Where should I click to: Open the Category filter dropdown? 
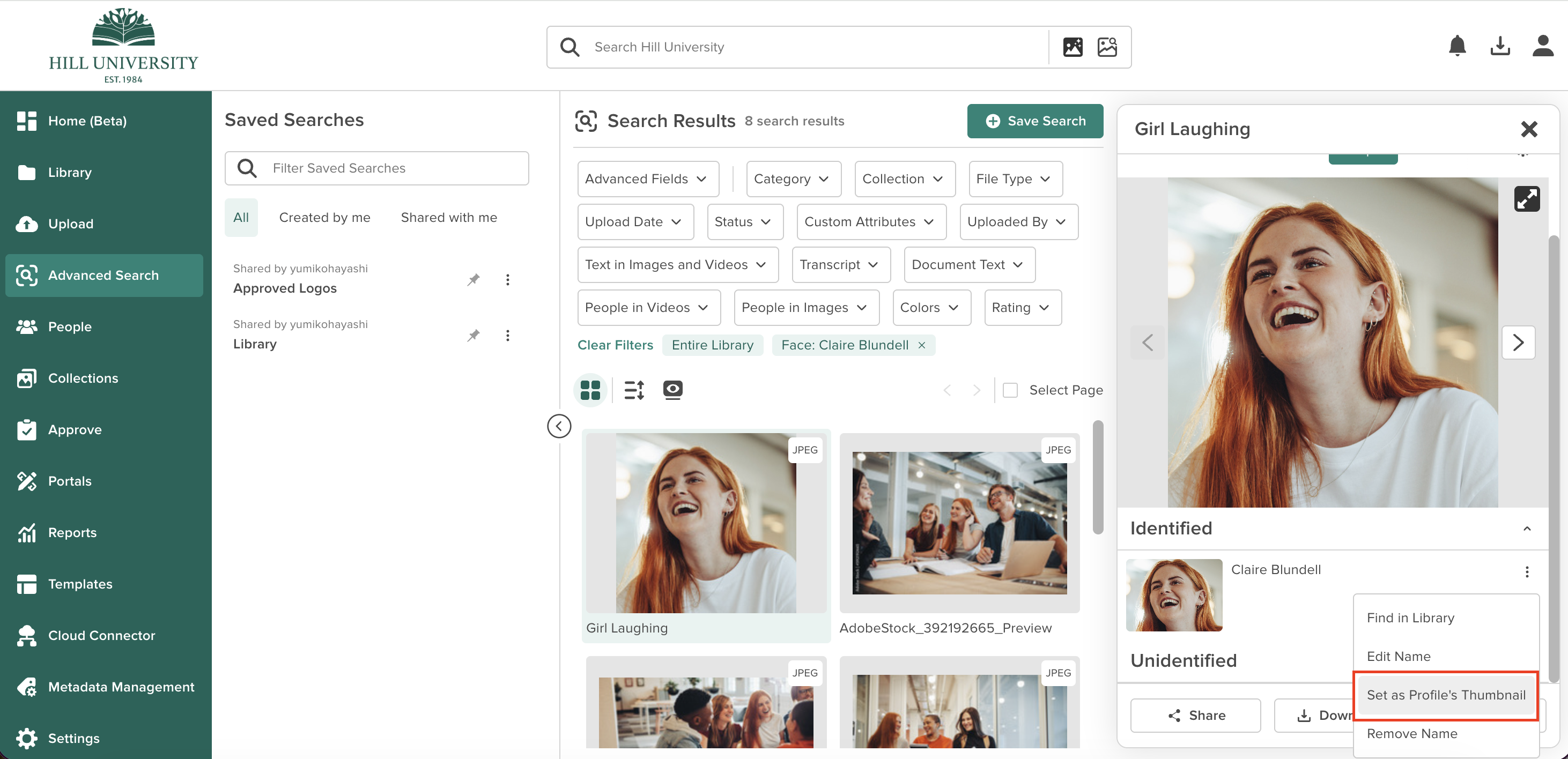793,179
